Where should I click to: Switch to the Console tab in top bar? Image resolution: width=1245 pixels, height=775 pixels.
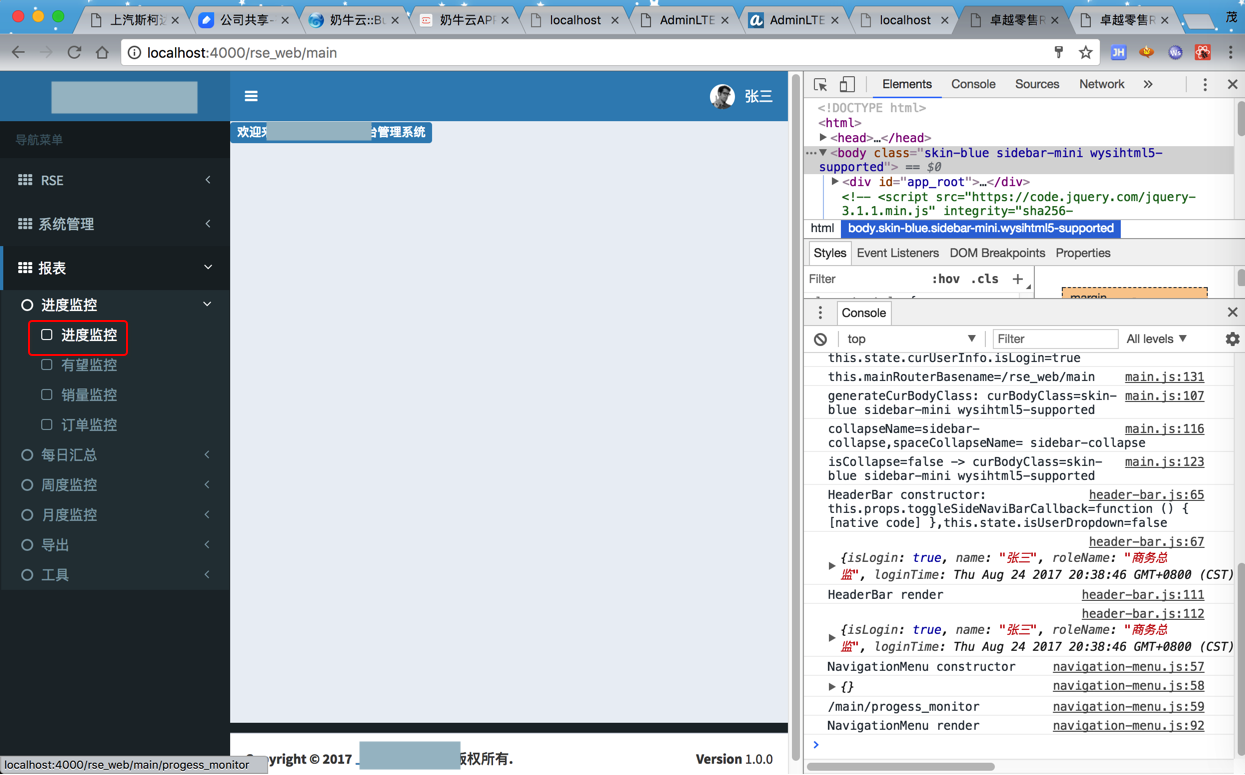pos(973,85)
